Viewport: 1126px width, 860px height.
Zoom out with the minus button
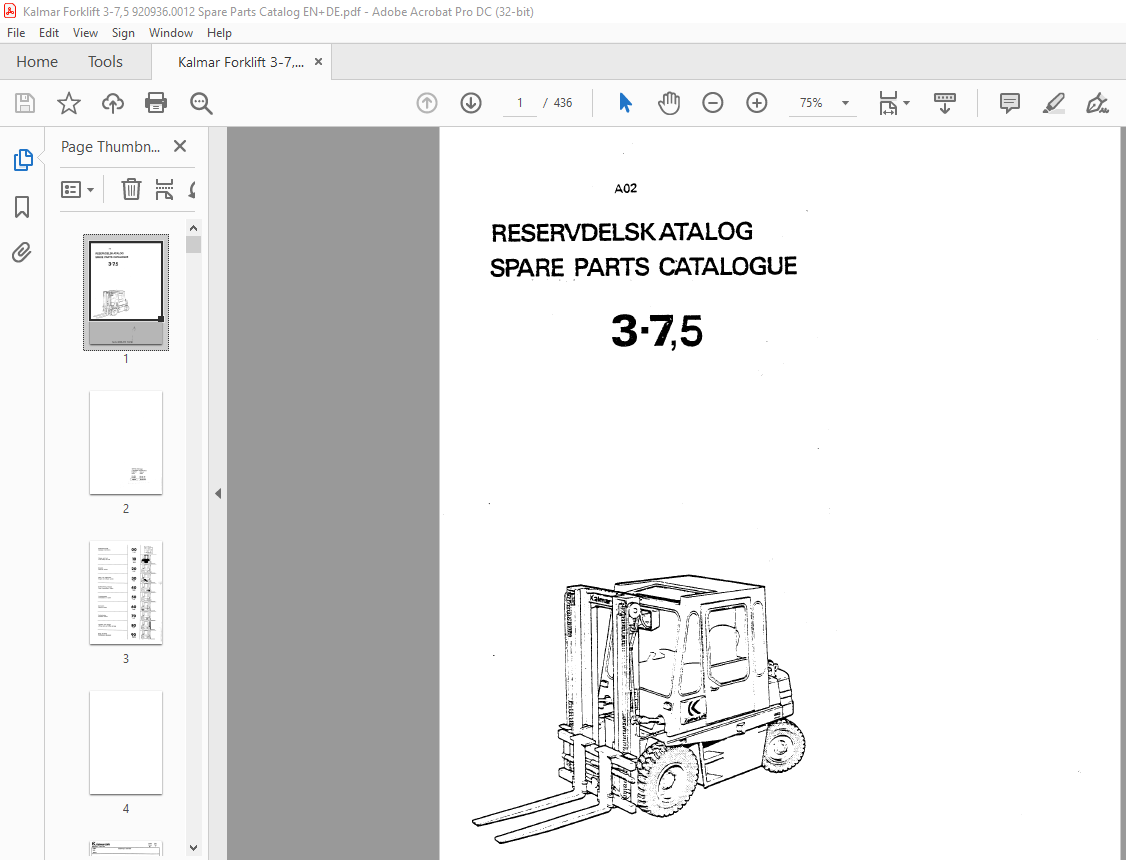point(712,103)
